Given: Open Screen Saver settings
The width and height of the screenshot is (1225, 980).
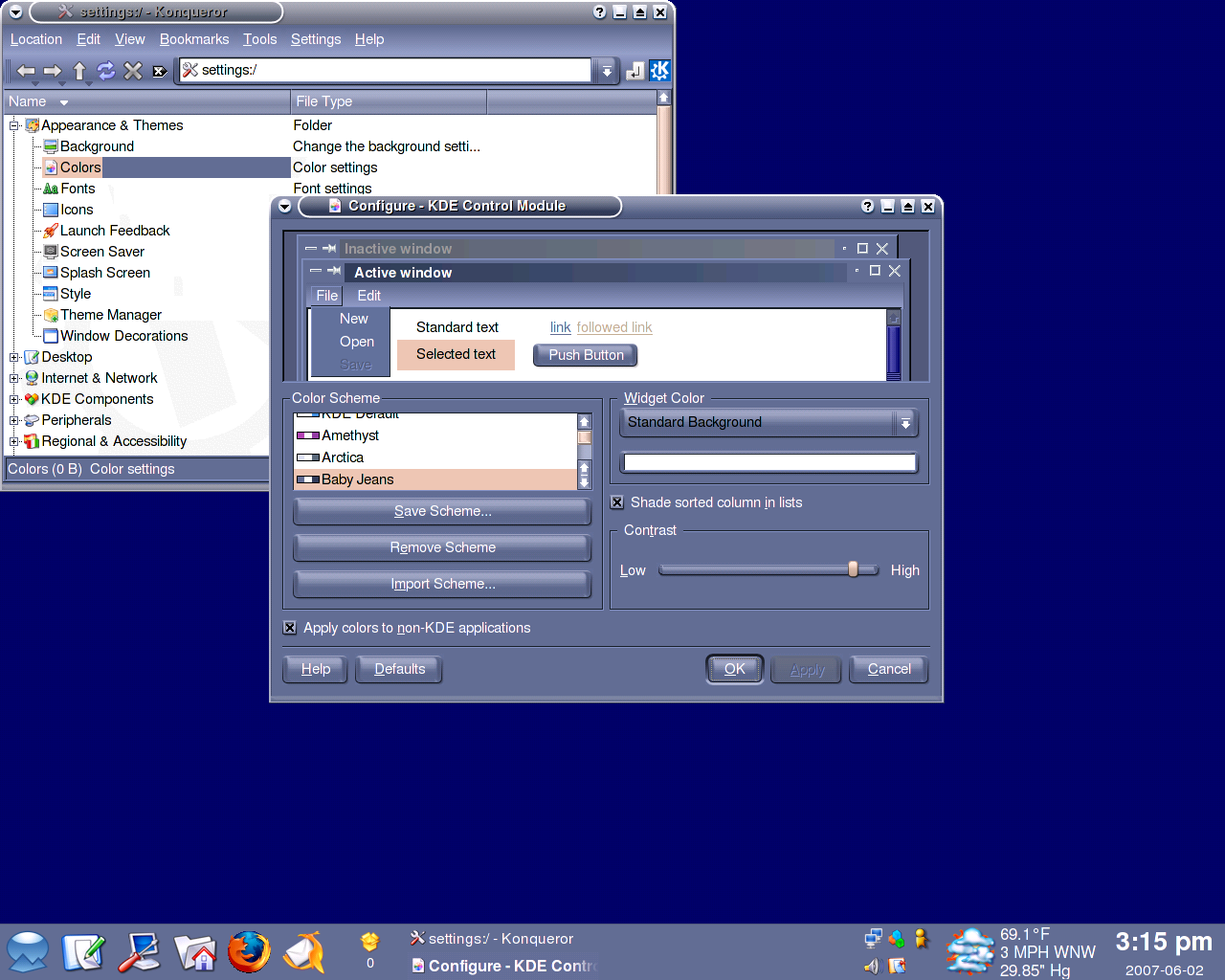Looking at the screenshot, I should [x=102, y=252].
